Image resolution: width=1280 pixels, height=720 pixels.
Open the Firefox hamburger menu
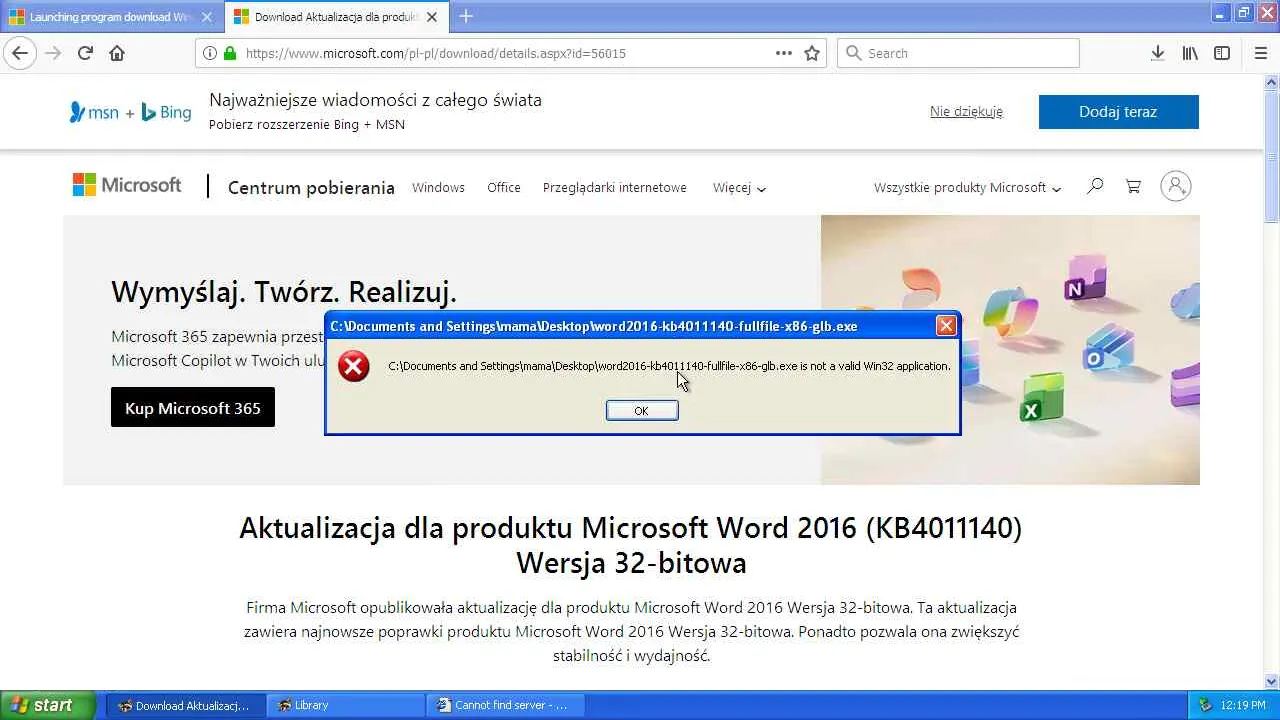(x=1261, y=53)
